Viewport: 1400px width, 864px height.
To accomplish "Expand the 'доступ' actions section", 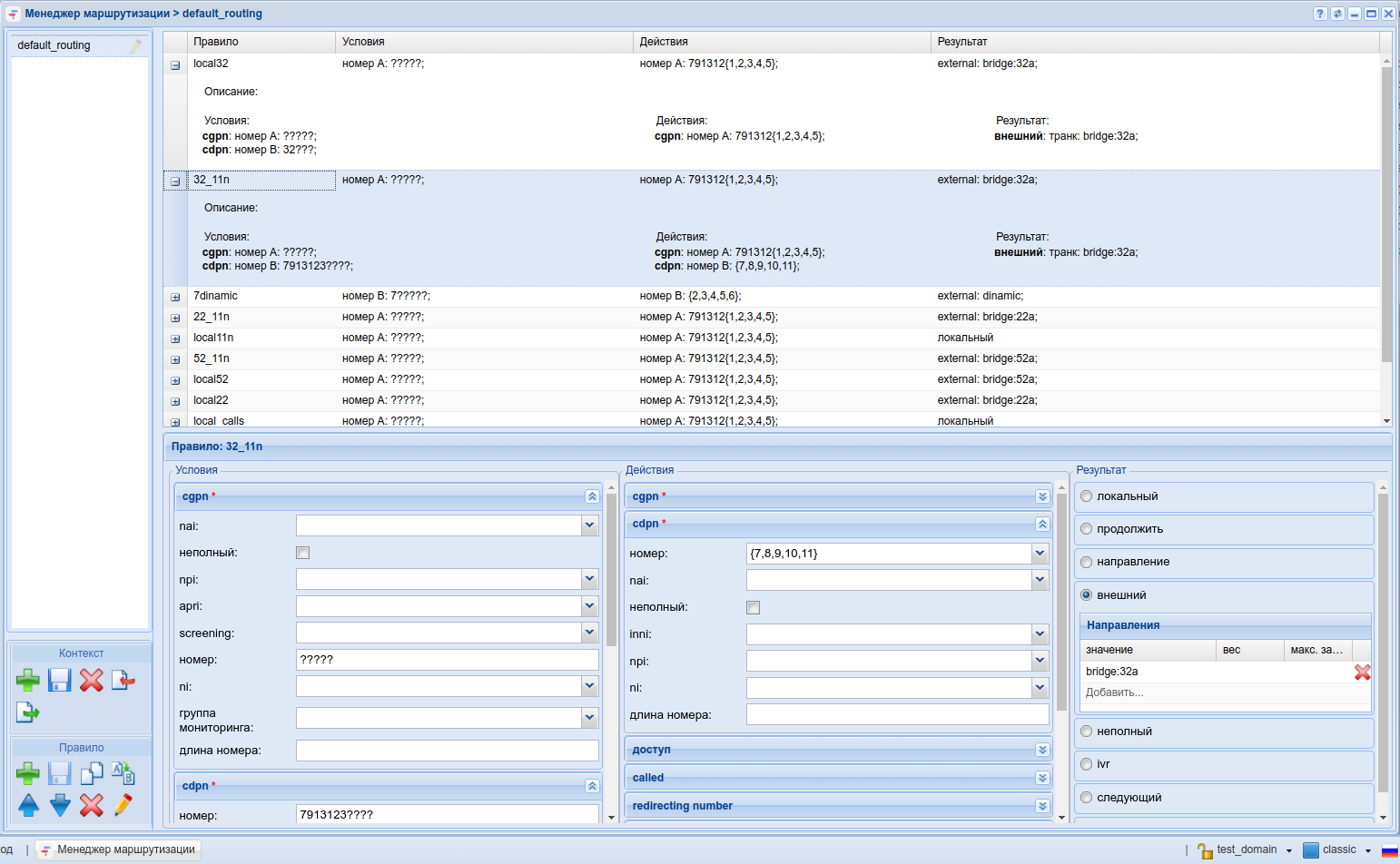I will tap(1042, 750).
